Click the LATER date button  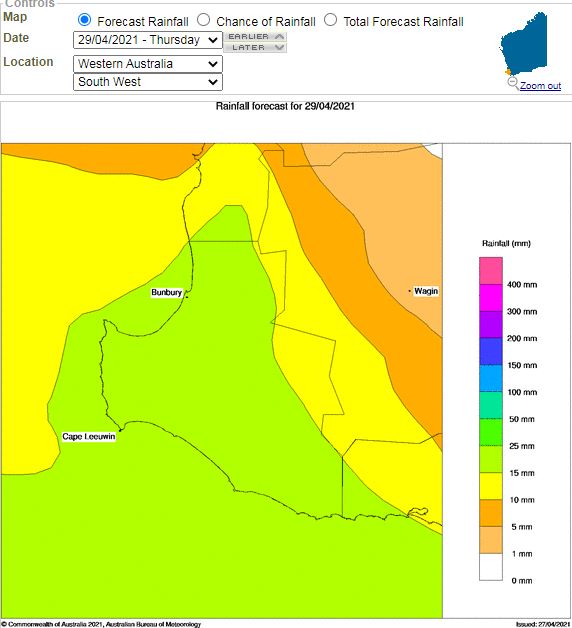coord(255,47)
